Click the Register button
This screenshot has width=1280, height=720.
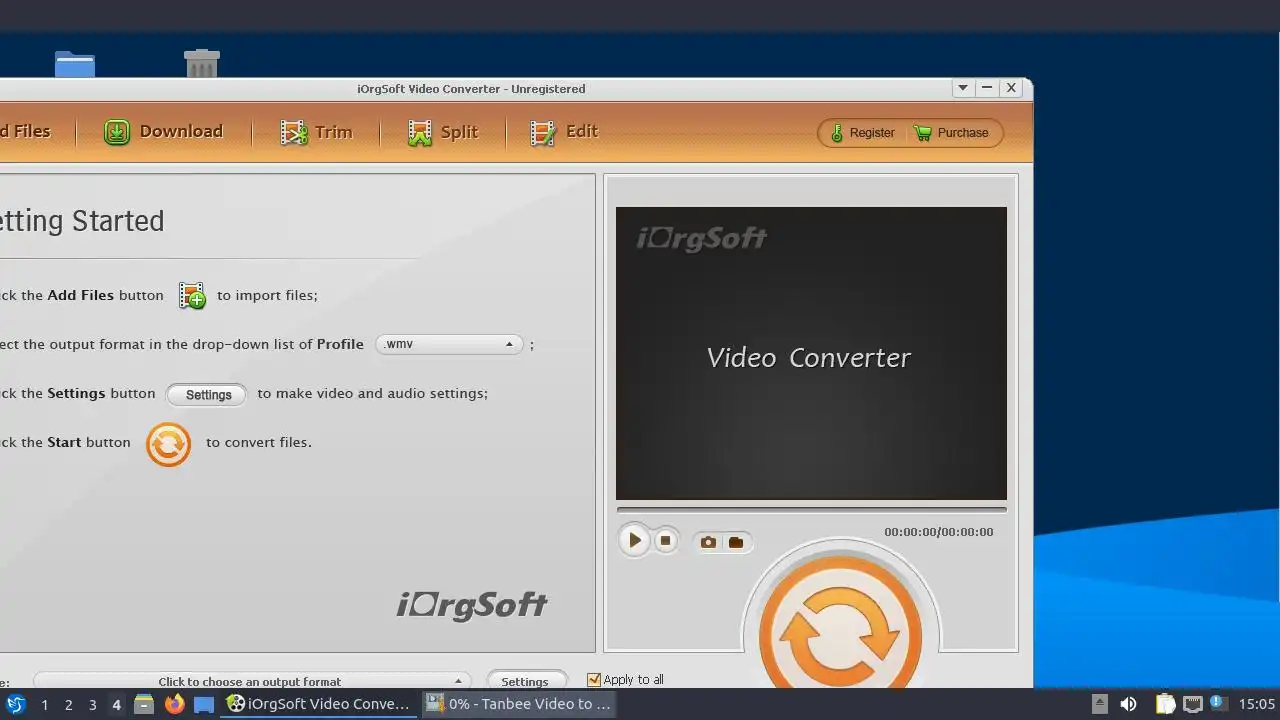[x=863, y=133]
